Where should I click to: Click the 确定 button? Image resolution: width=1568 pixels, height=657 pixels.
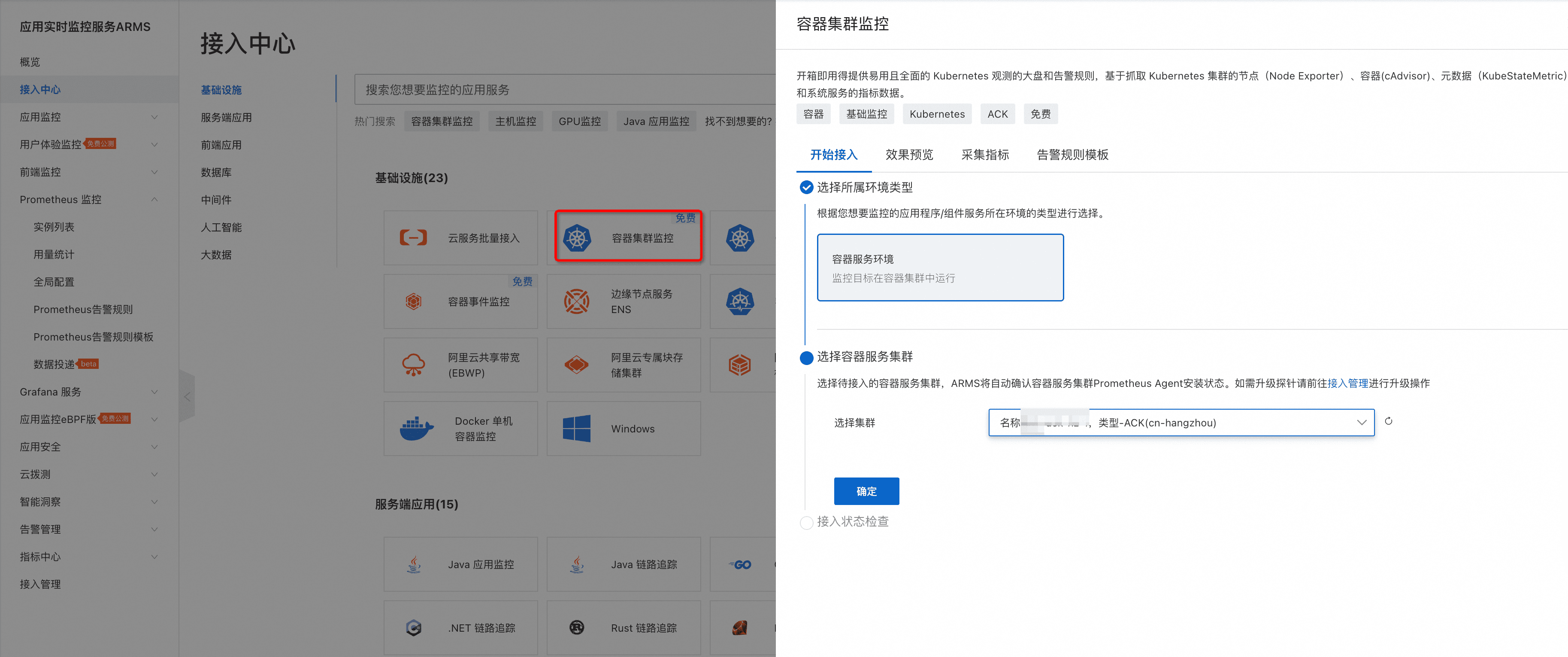(x=866, y=491)
